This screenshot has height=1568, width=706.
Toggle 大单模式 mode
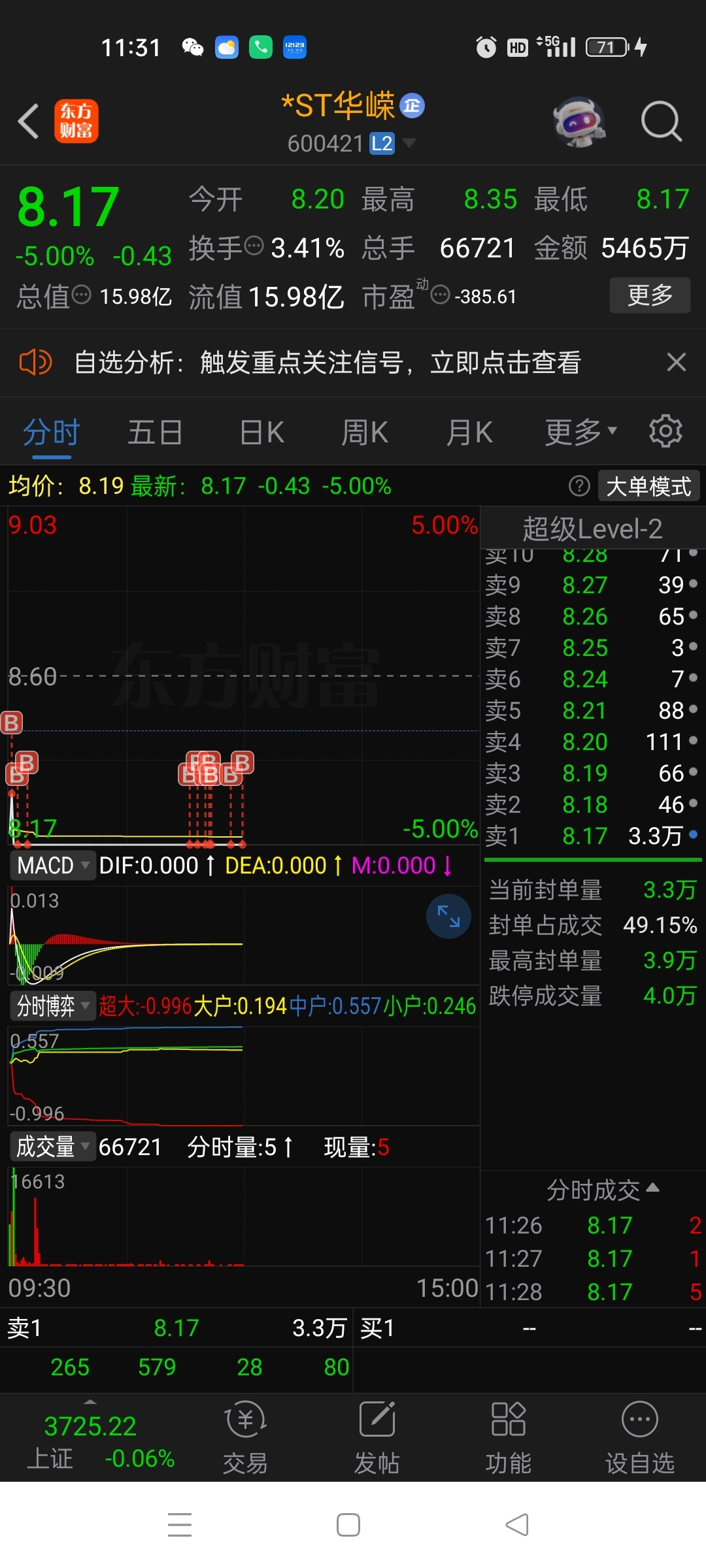click(x=648, y=486)
